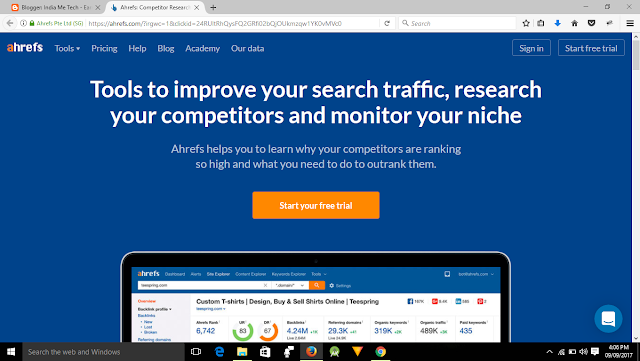Click the green Android-style taskbar icon
Image resolution: width=640 pixels, height=361 pixels.
pyautogui.click(x=335, y=352)
